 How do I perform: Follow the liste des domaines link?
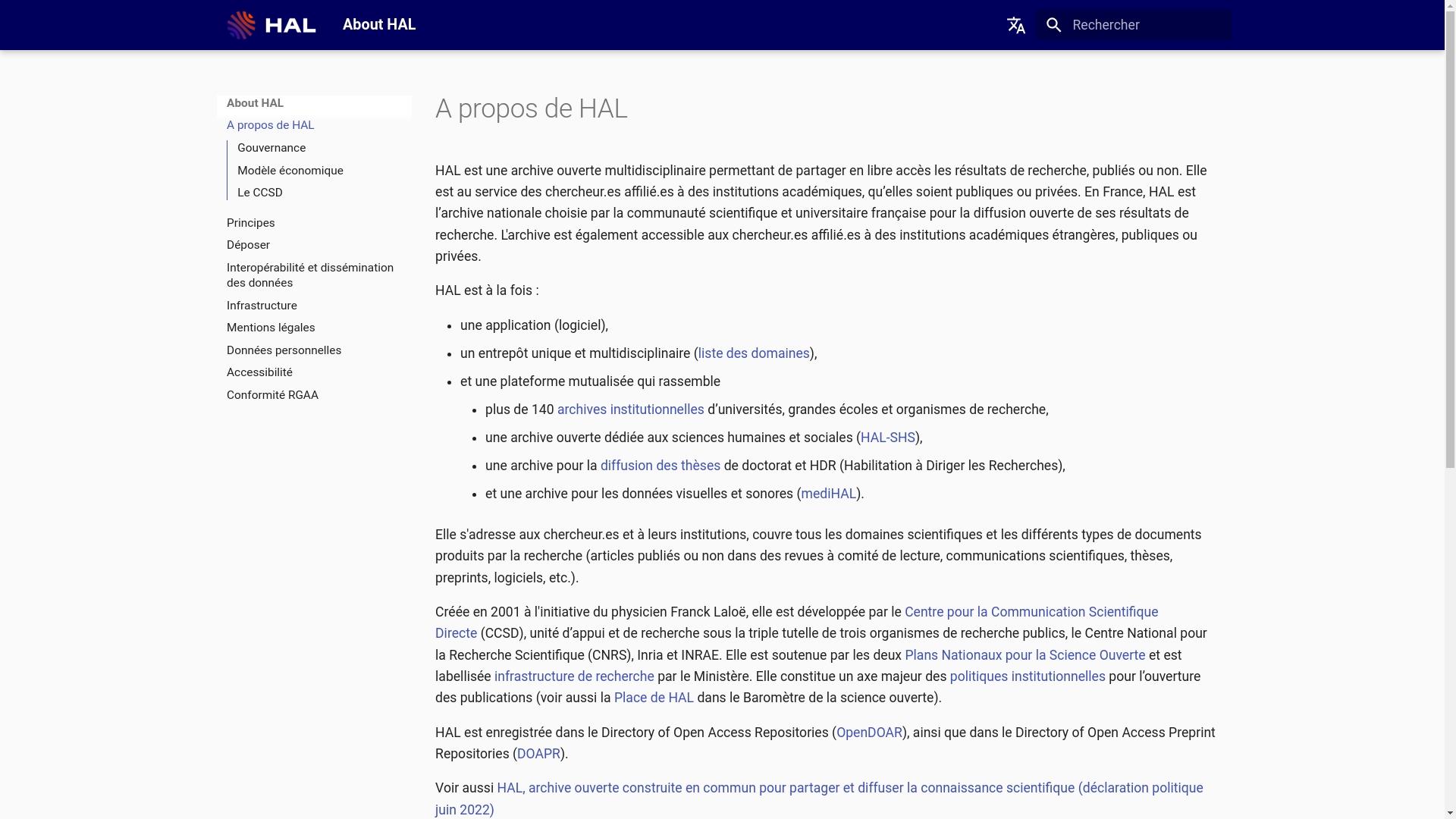pos(754,353)
